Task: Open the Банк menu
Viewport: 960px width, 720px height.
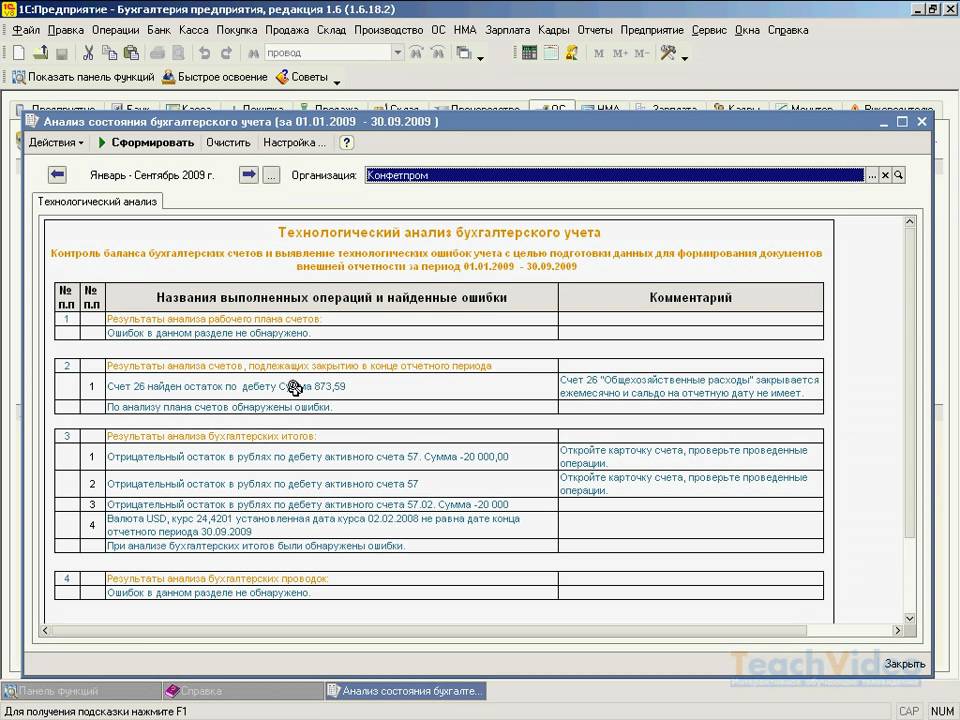Action: point(159,30)
